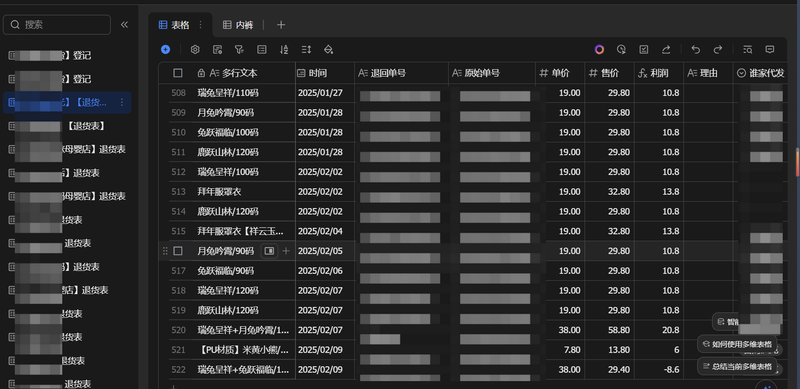Add a new table tab with plus
Viewport: 800px width, 389px height.
click(x=281, y=25)
